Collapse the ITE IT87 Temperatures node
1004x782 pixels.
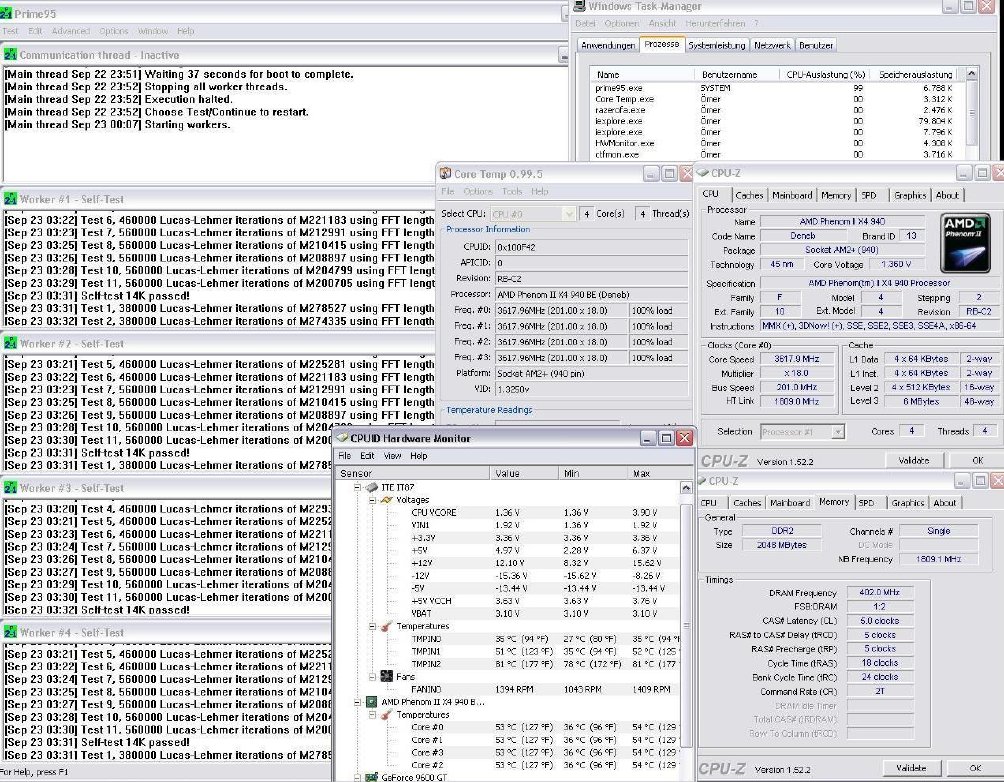click(x=373, y=626)
